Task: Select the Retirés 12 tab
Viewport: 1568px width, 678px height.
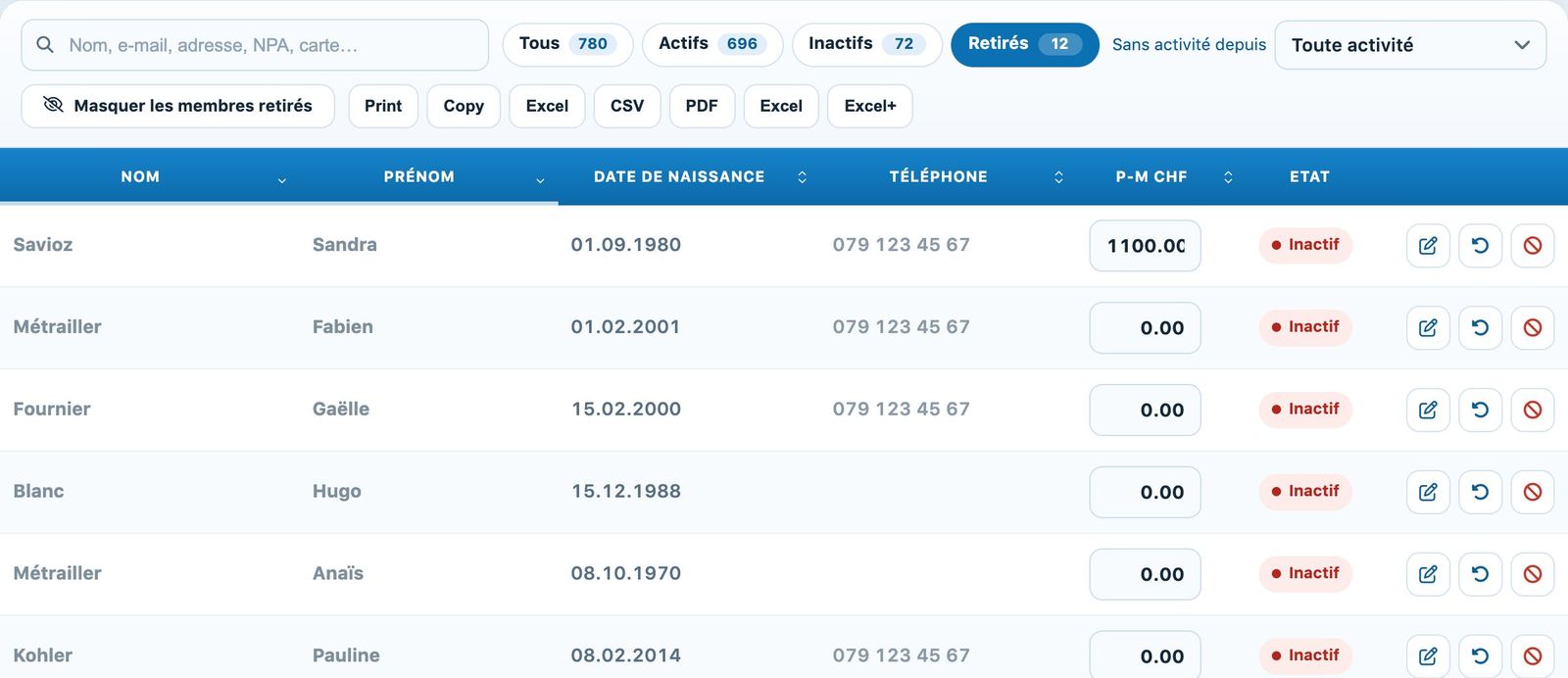Action: click(x=1025, y=44)
